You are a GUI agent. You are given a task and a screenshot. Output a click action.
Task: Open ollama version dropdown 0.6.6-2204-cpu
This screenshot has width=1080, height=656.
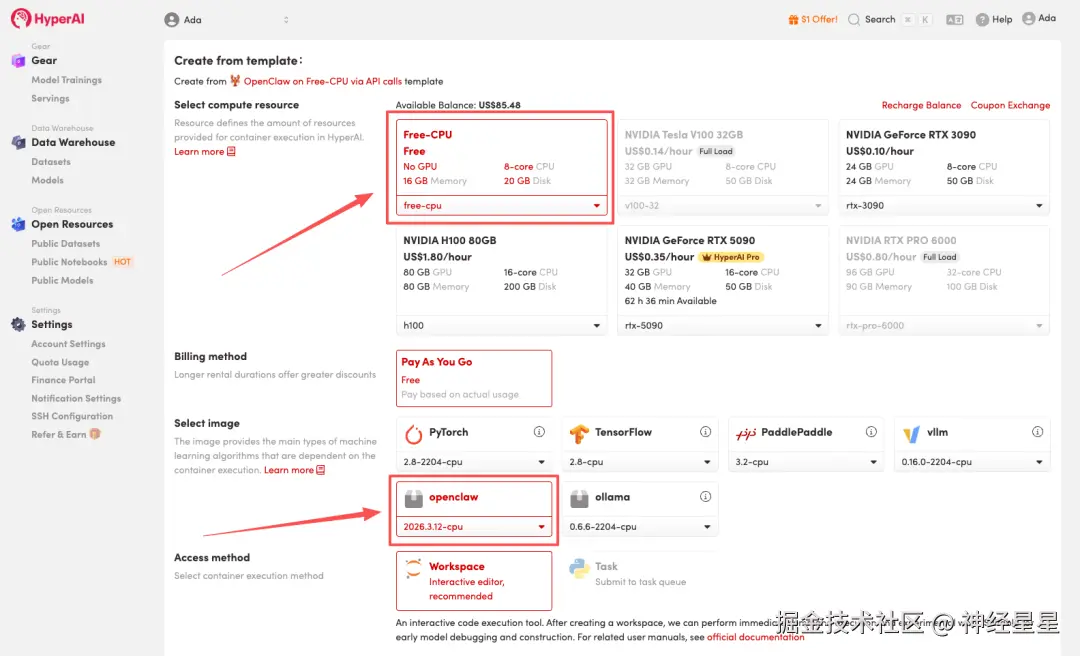640,526
